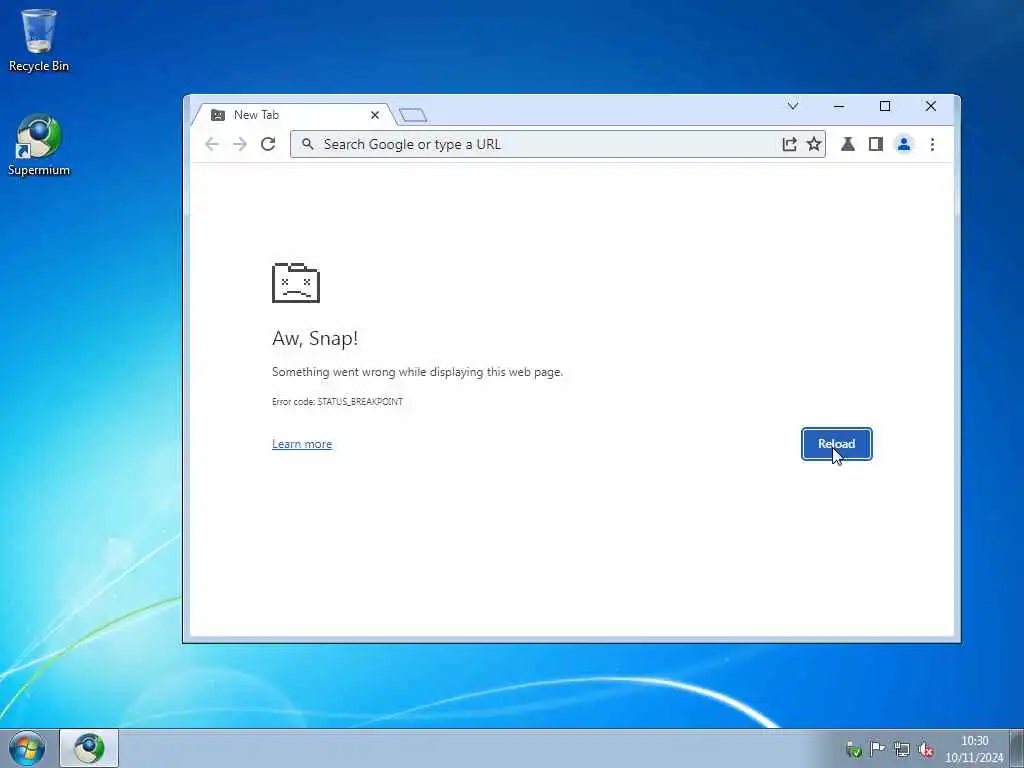
Task: Click the network tray icon
Action: point(902,750)
